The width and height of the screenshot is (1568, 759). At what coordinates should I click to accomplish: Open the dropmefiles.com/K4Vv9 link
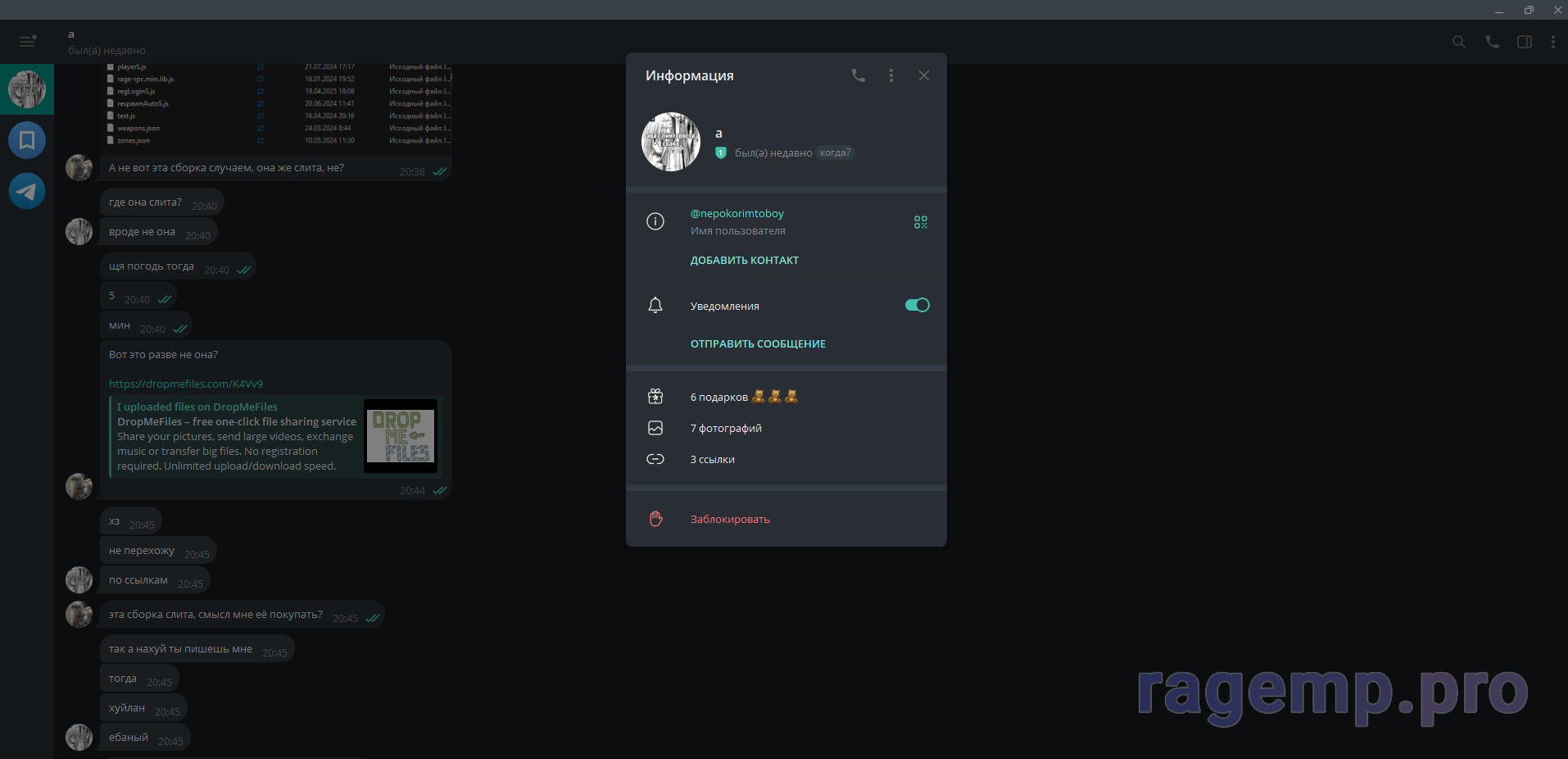point(186,384)
